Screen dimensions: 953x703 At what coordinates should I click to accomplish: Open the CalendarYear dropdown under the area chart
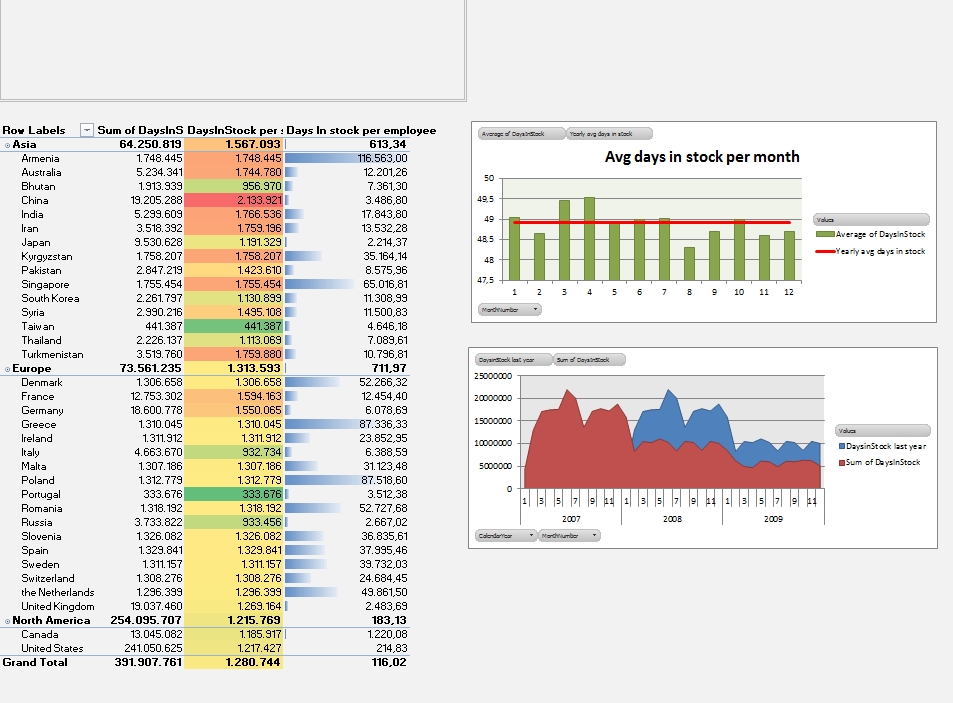tap(506, 535)
